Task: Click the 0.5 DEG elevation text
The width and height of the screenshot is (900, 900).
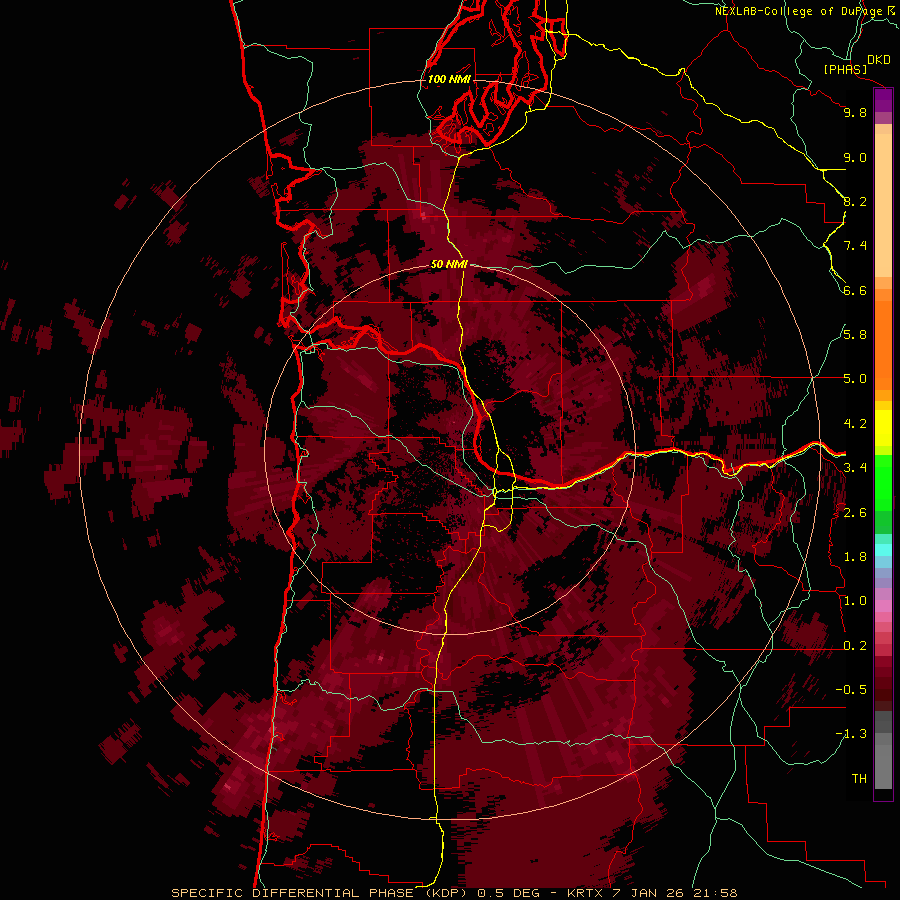Action: pos(509,893)
